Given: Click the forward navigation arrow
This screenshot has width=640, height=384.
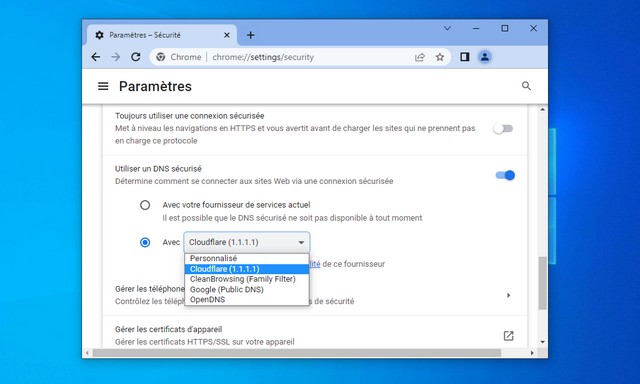Looking at the screenshot, I should (116, 57).
